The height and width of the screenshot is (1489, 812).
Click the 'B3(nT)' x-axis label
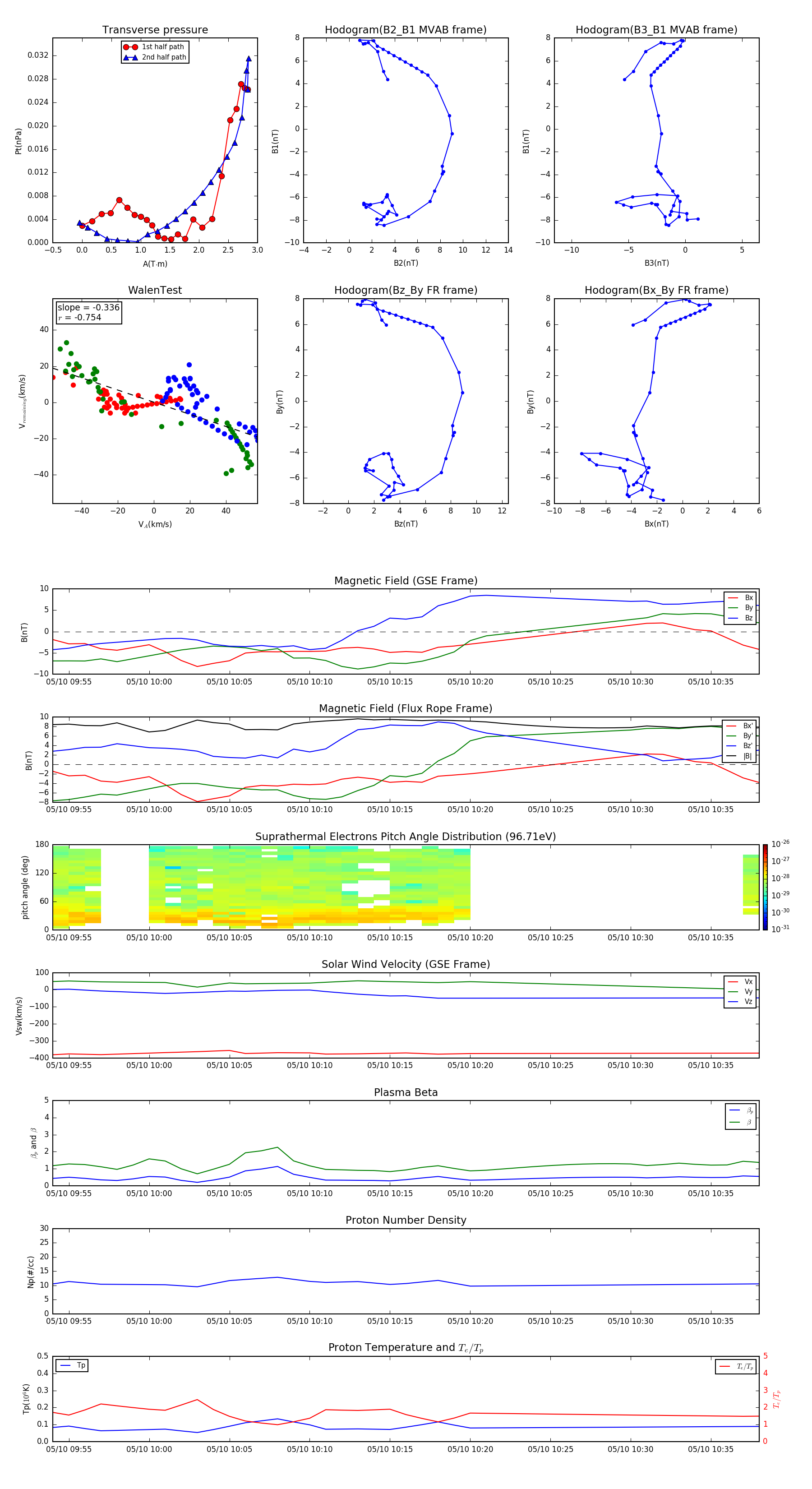656,263
